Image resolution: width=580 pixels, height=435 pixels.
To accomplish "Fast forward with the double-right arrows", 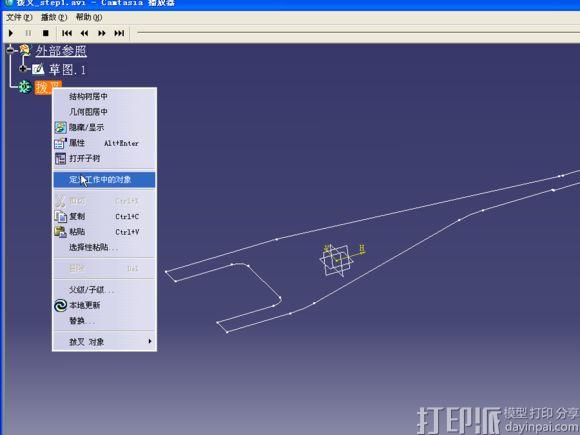I will [102, 33].
